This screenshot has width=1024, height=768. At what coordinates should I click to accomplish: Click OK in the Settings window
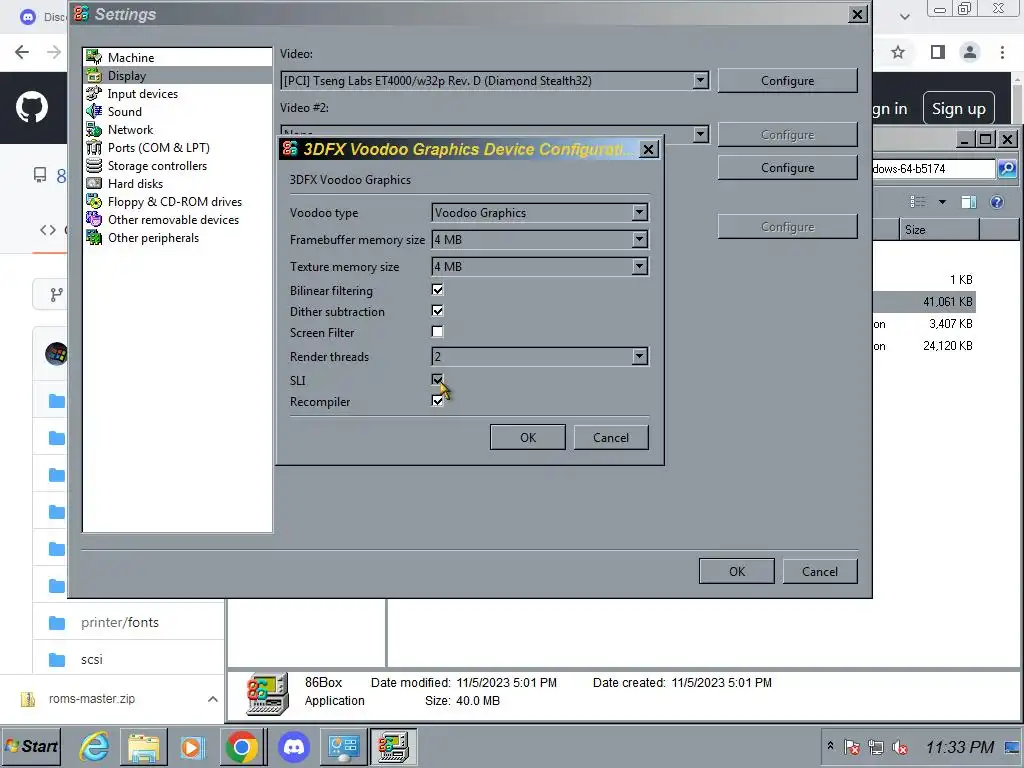tap(737, 571)
